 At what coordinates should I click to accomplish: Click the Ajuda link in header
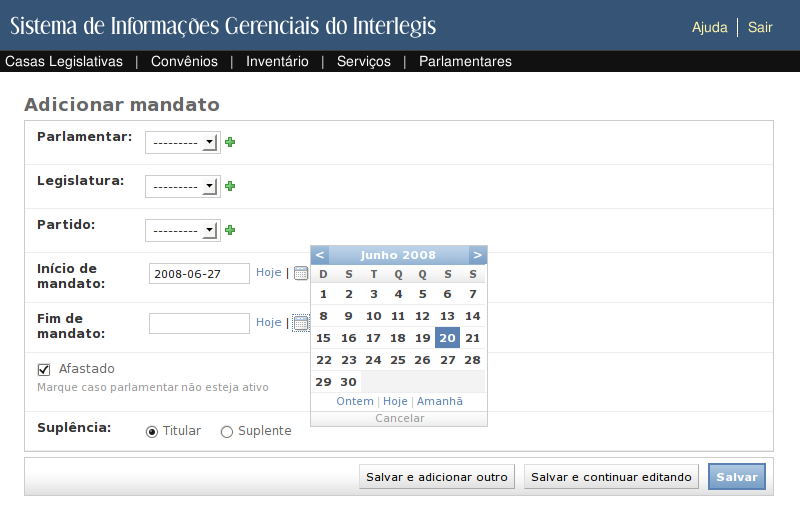[709, 27]
